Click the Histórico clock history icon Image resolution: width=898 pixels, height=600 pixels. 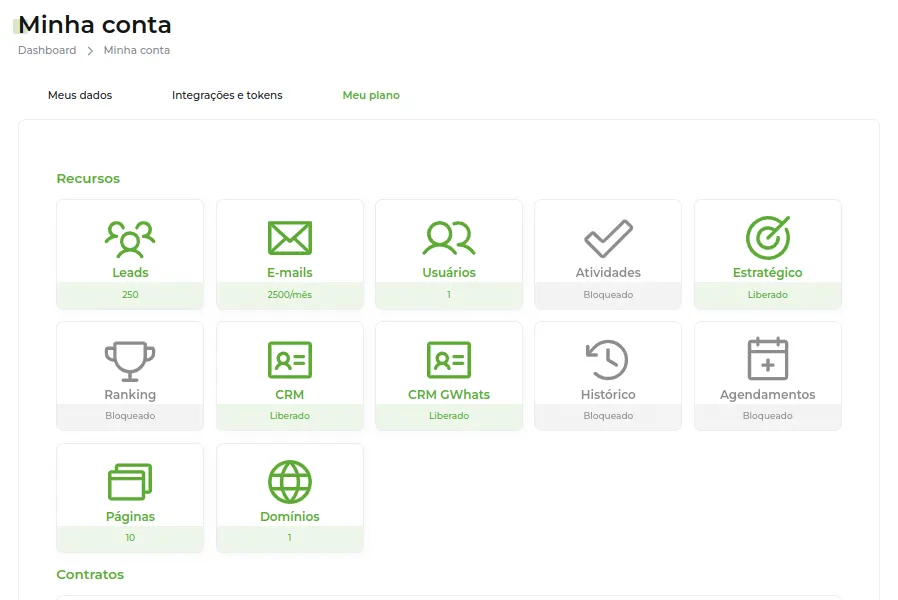[x=607, y=360]
